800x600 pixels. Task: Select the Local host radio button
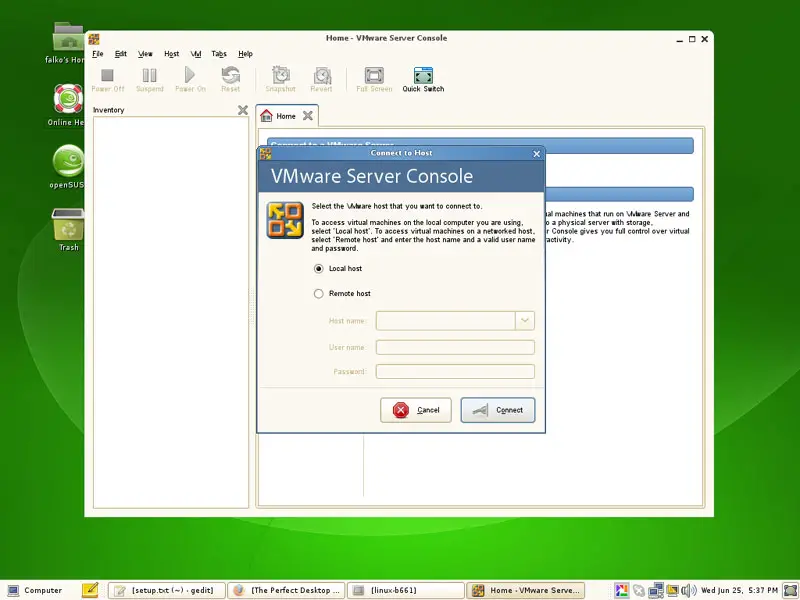point(319,269)
